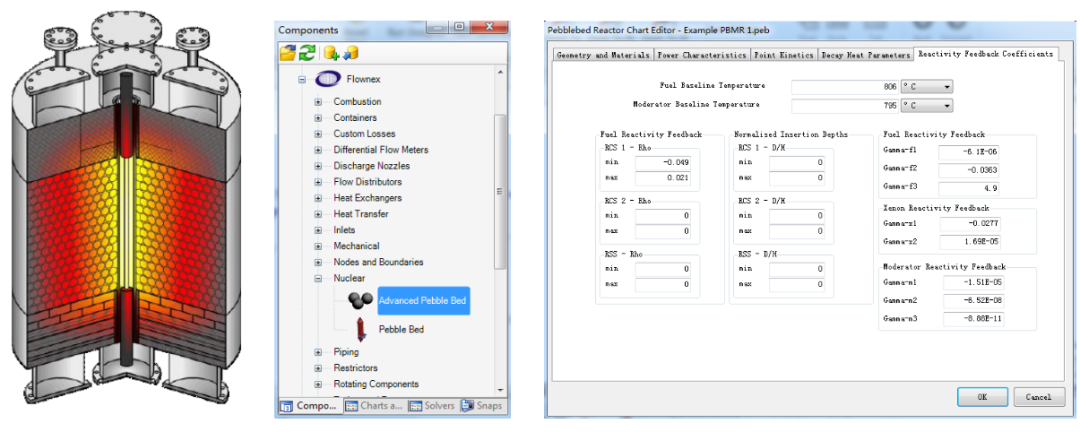Click the Gamma-m1 input field
The width and height of the screenshot is (1080, 432).
click(x=975, y=282)
